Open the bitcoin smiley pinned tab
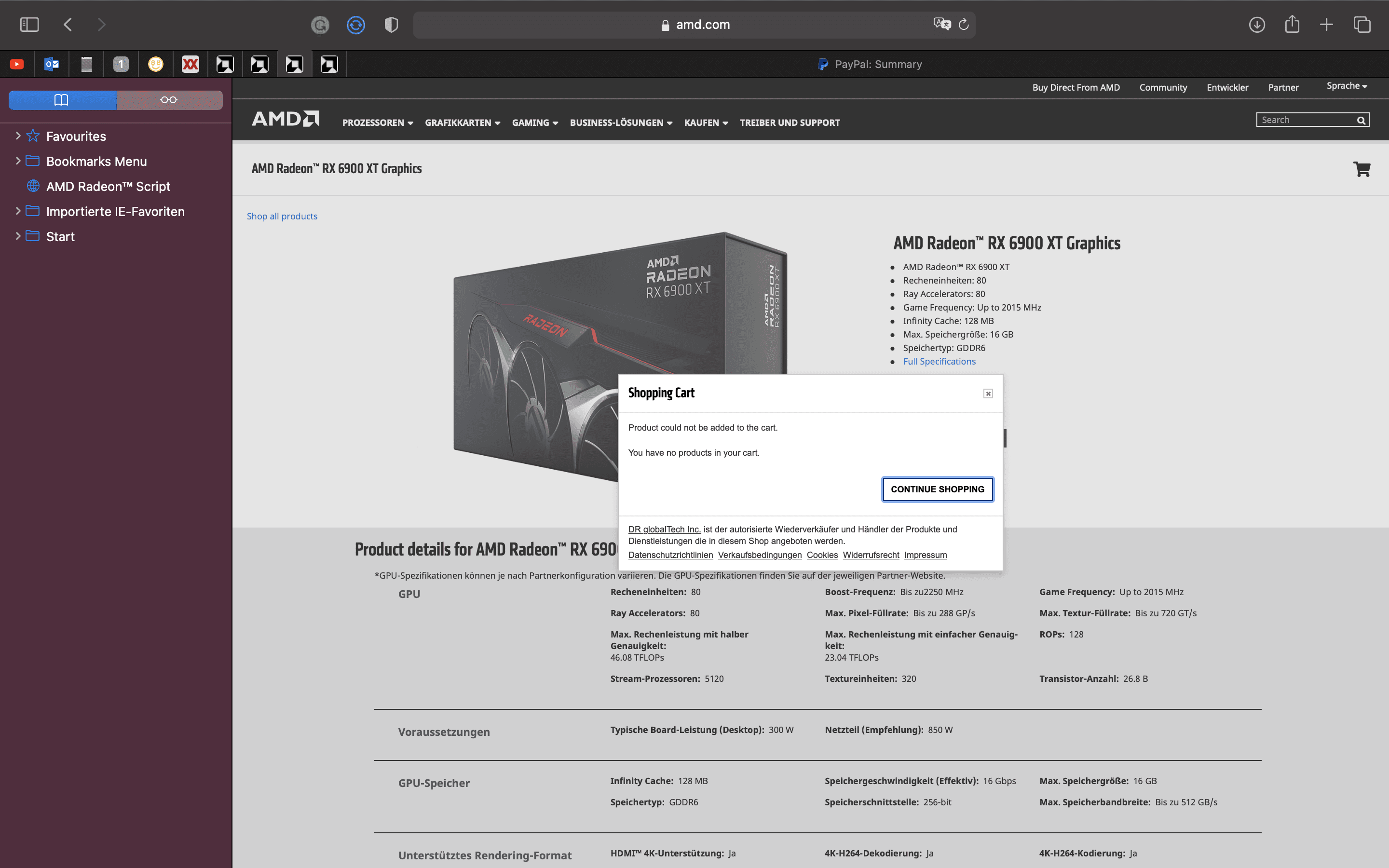1389x868 pixels. [x=156, y=64]
